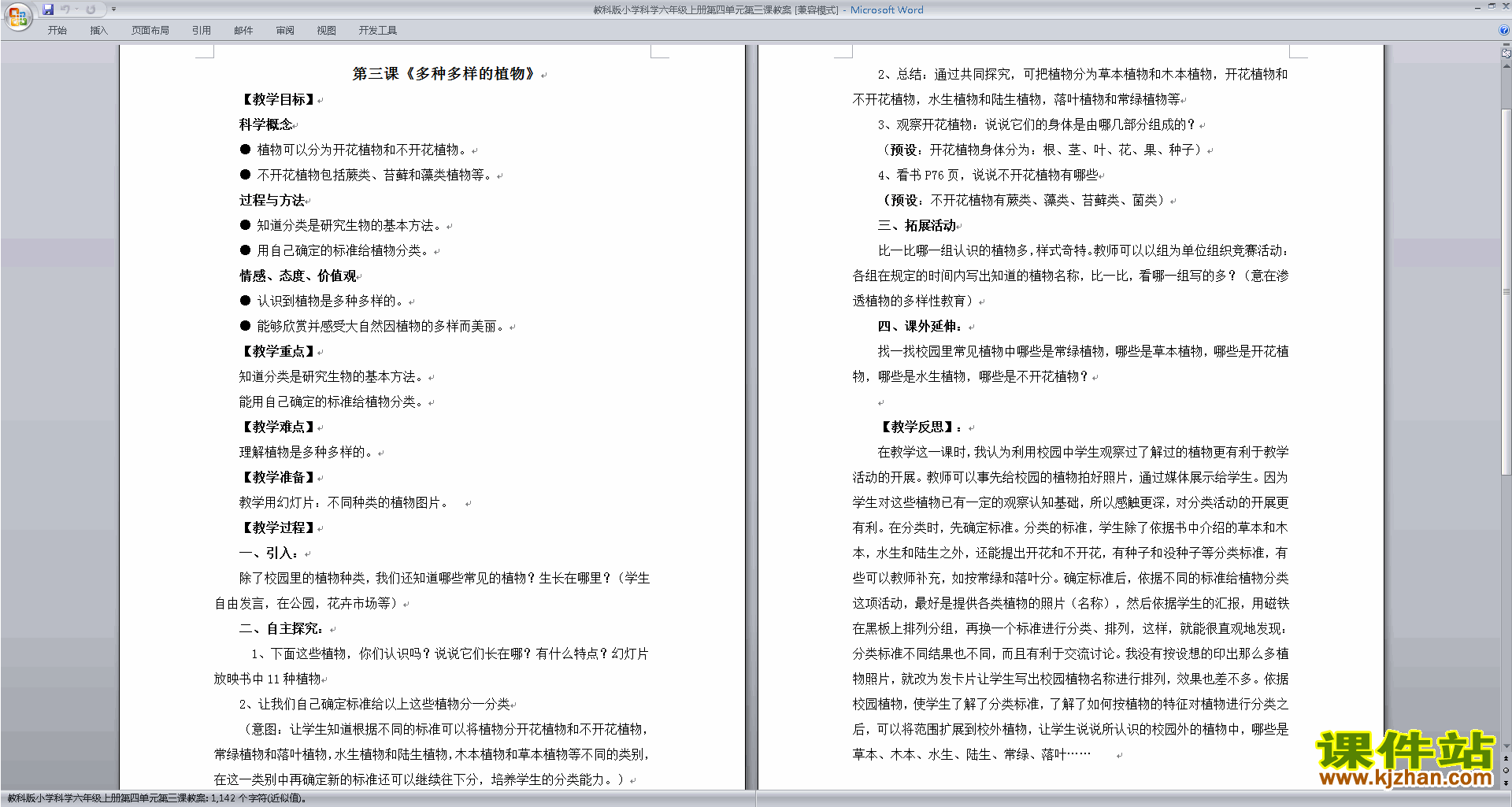Click the 情感、态度、价值观 subheading
The width and height of the screenshot is (1512, 807).
click(298, 276)
